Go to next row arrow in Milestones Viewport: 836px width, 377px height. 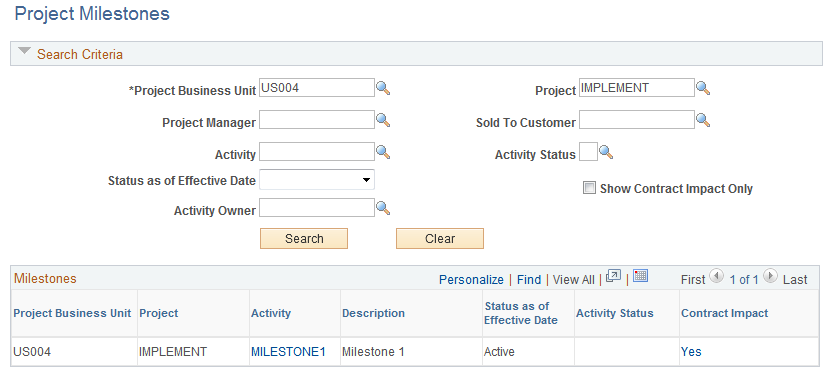770,276
